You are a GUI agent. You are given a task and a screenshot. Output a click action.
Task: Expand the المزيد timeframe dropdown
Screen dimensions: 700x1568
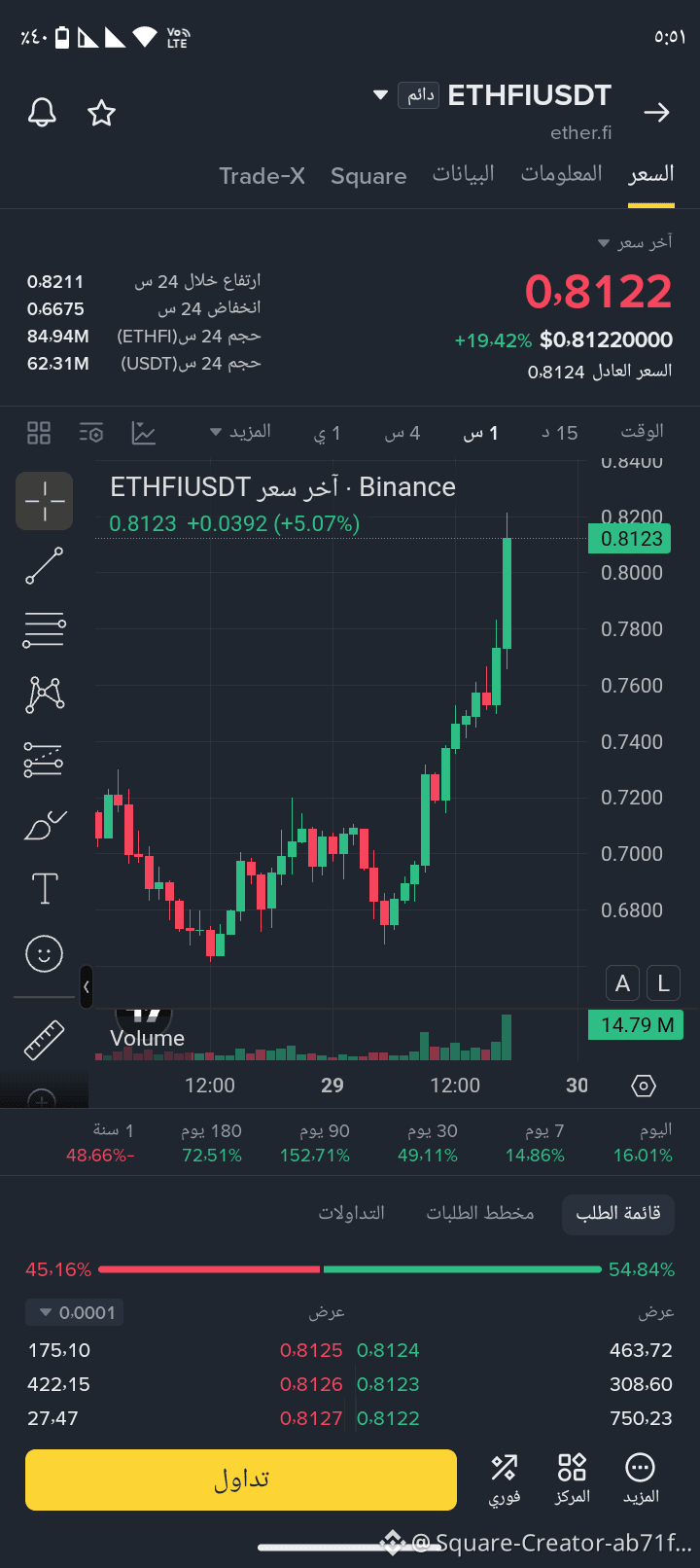[x=240, y=432]
